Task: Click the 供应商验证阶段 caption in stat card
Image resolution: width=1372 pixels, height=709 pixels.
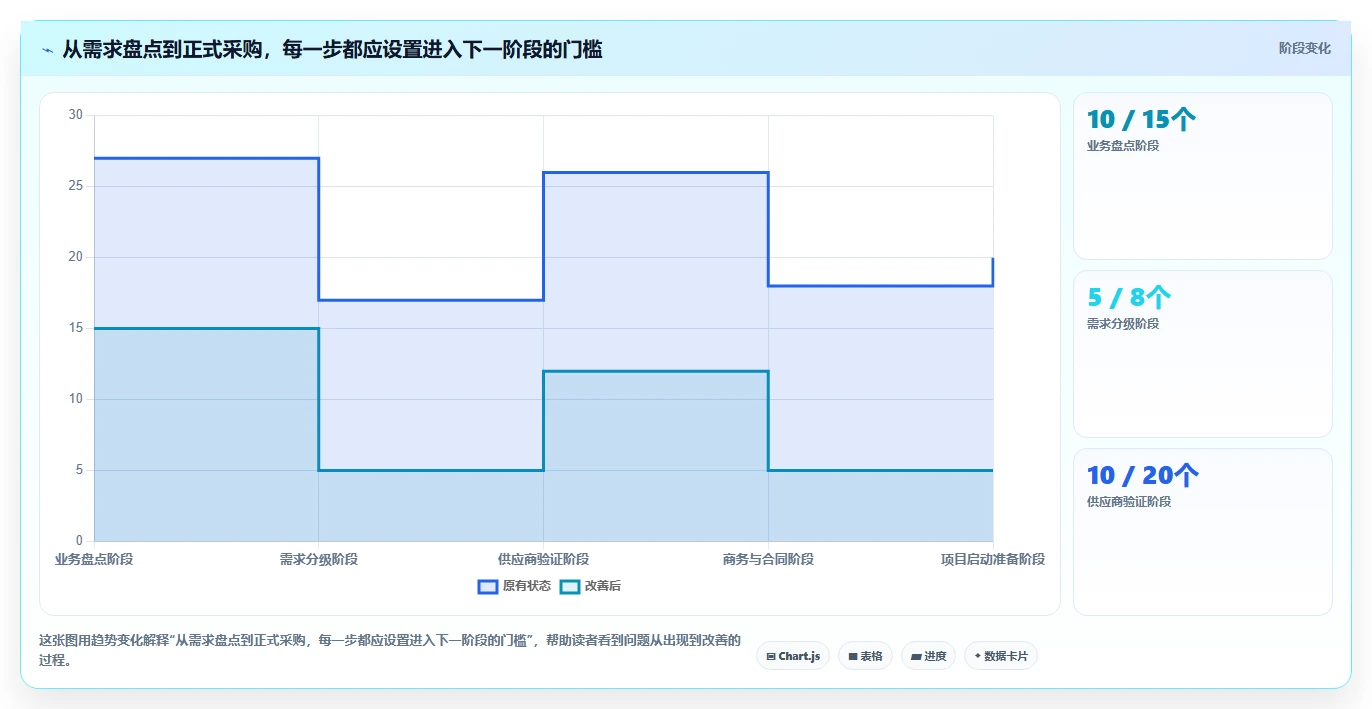Action: 1129,502
